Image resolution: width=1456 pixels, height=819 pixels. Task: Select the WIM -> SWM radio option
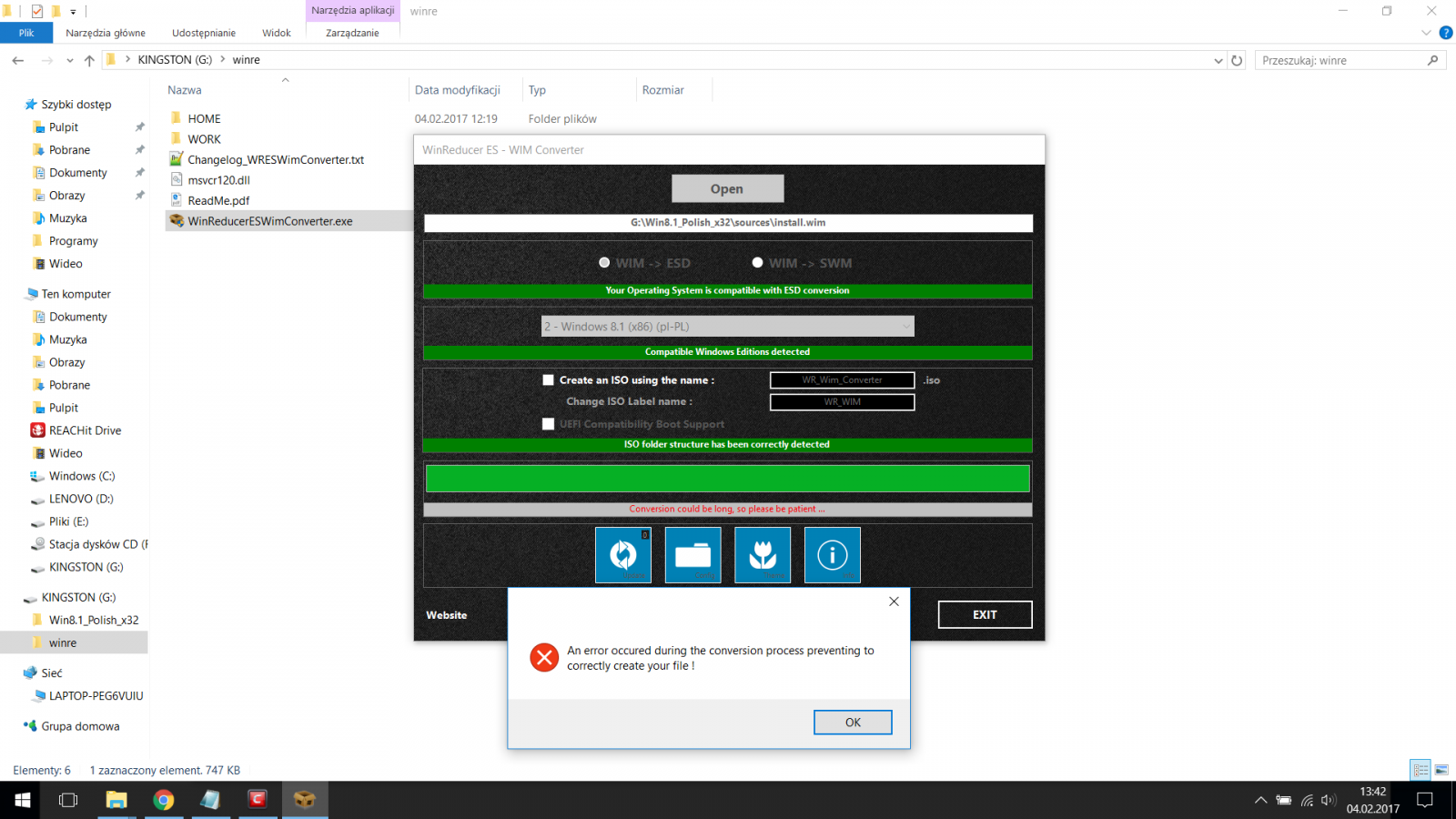tap(802, 263)
